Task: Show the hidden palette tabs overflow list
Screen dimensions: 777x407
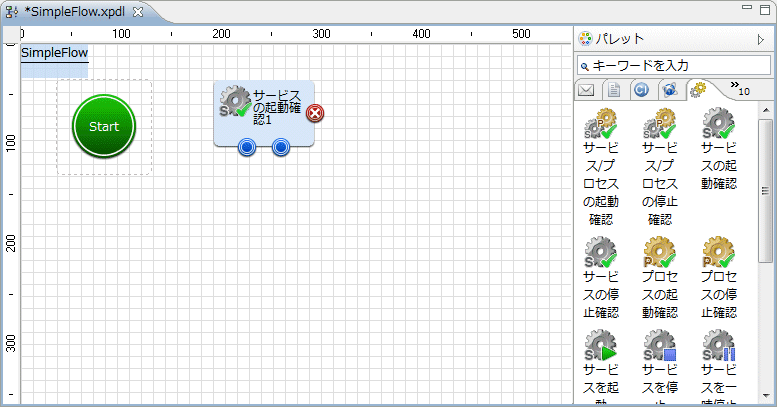Action: tap(740, 89)
